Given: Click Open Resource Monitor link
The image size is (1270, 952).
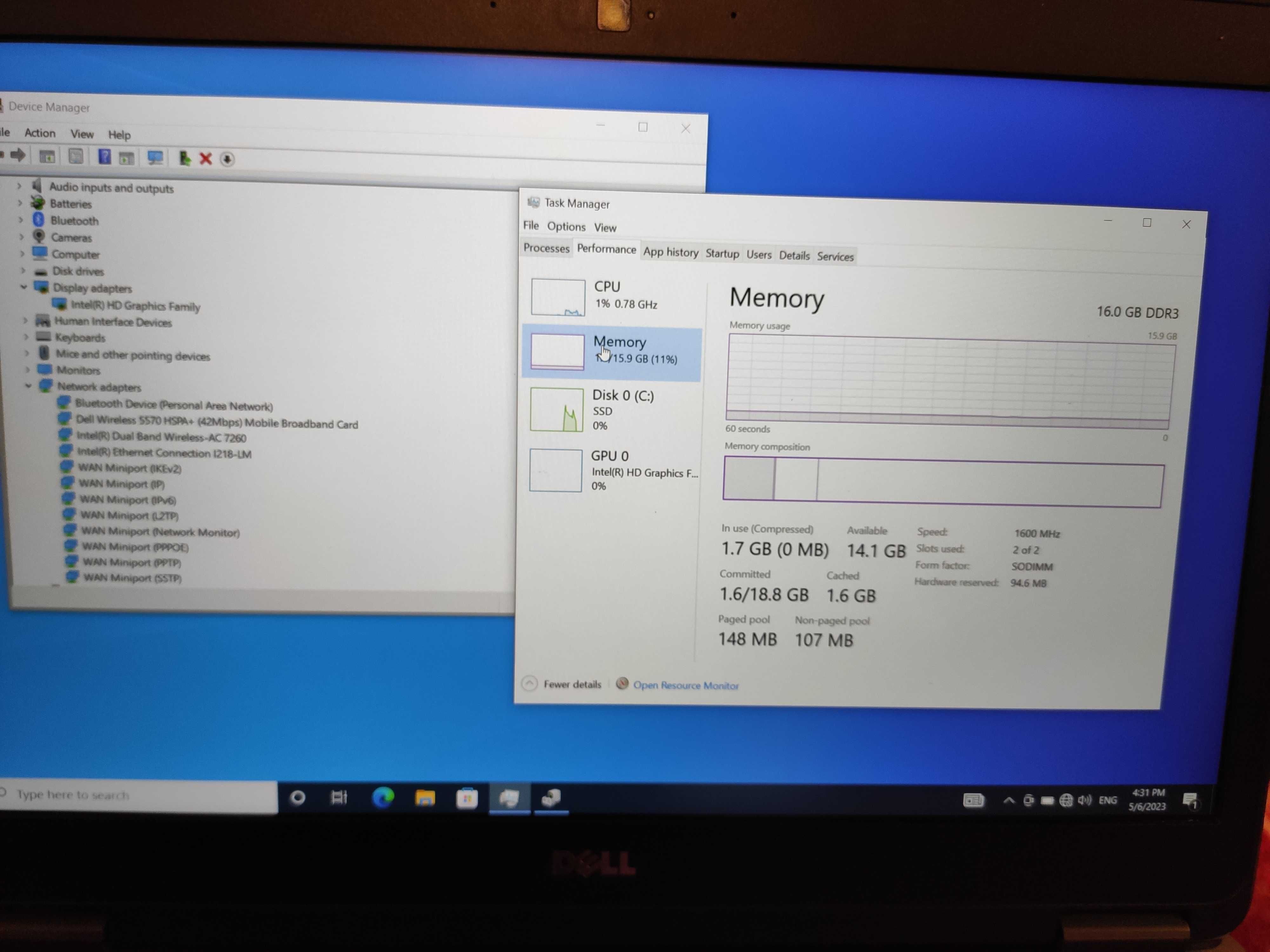Looking at the screenshot, I should [685, 685].
